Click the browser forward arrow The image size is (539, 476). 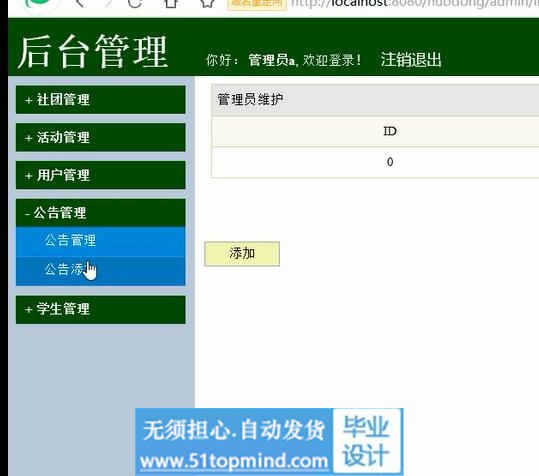click(108, 3)
